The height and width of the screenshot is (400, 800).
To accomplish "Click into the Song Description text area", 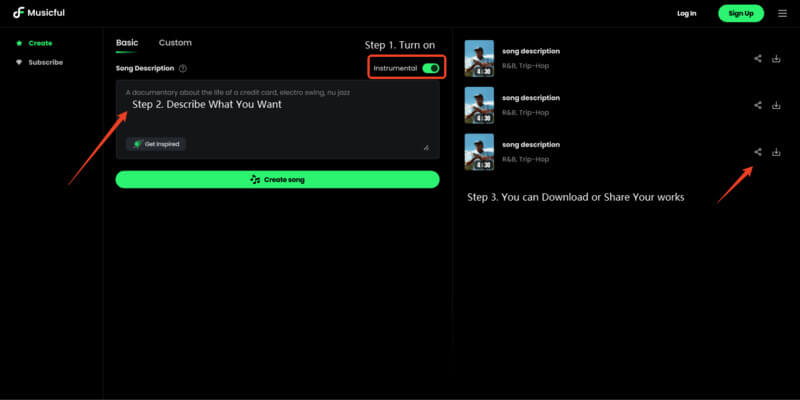I will pyautogui.click(x=278, y=119).
